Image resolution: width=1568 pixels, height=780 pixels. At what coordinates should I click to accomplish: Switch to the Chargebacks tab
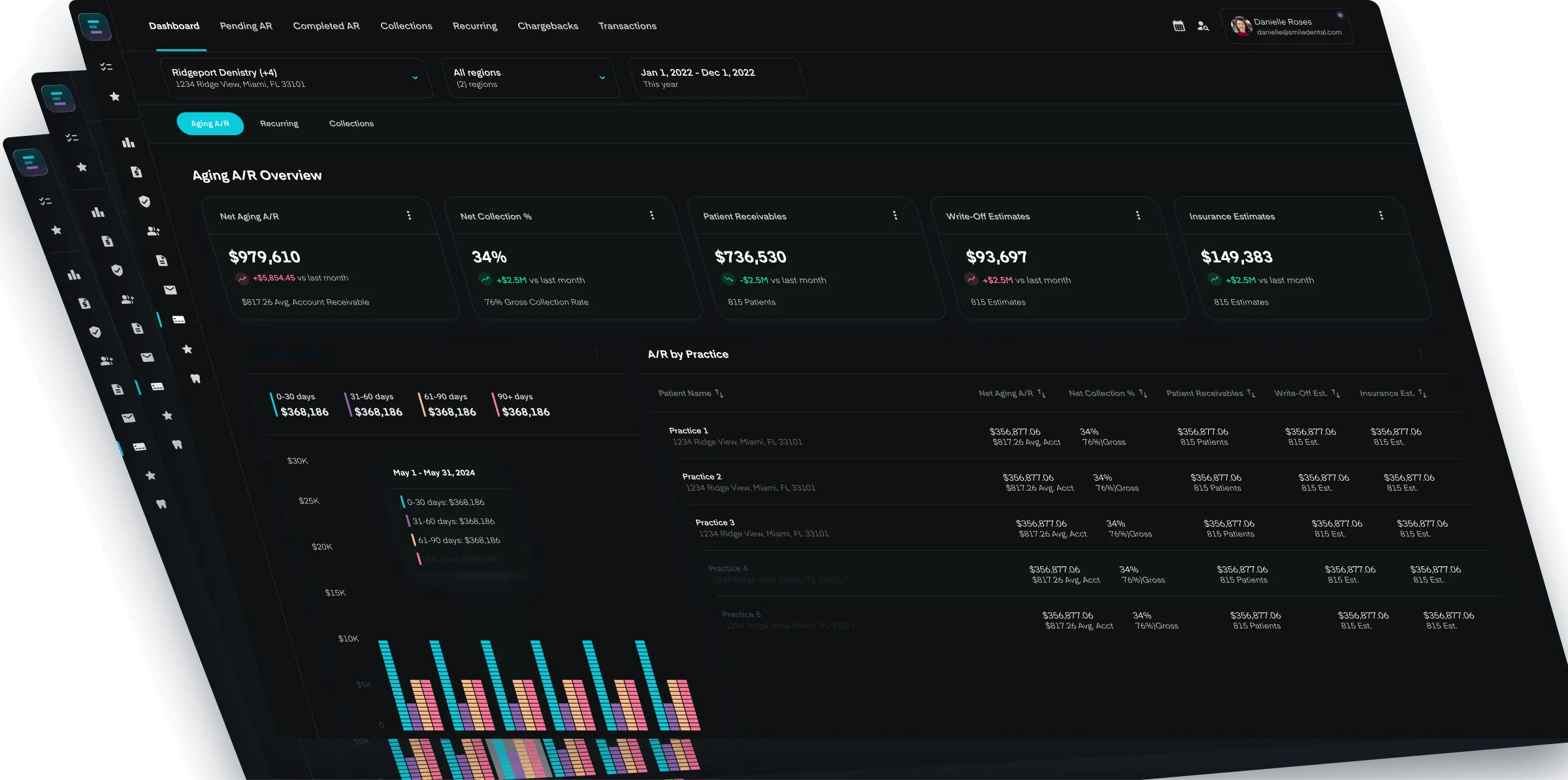[547, 26]
